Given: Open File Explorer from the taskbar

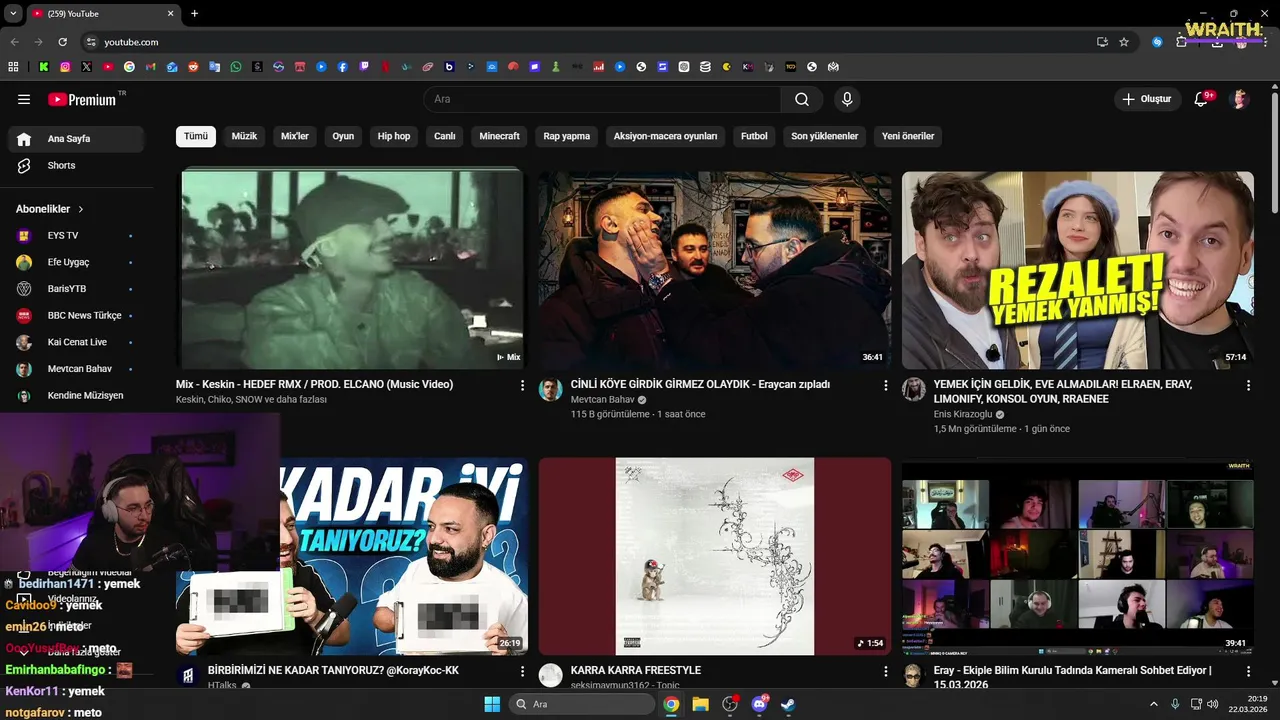Looking at the screenshot, I should click(700, 704).
